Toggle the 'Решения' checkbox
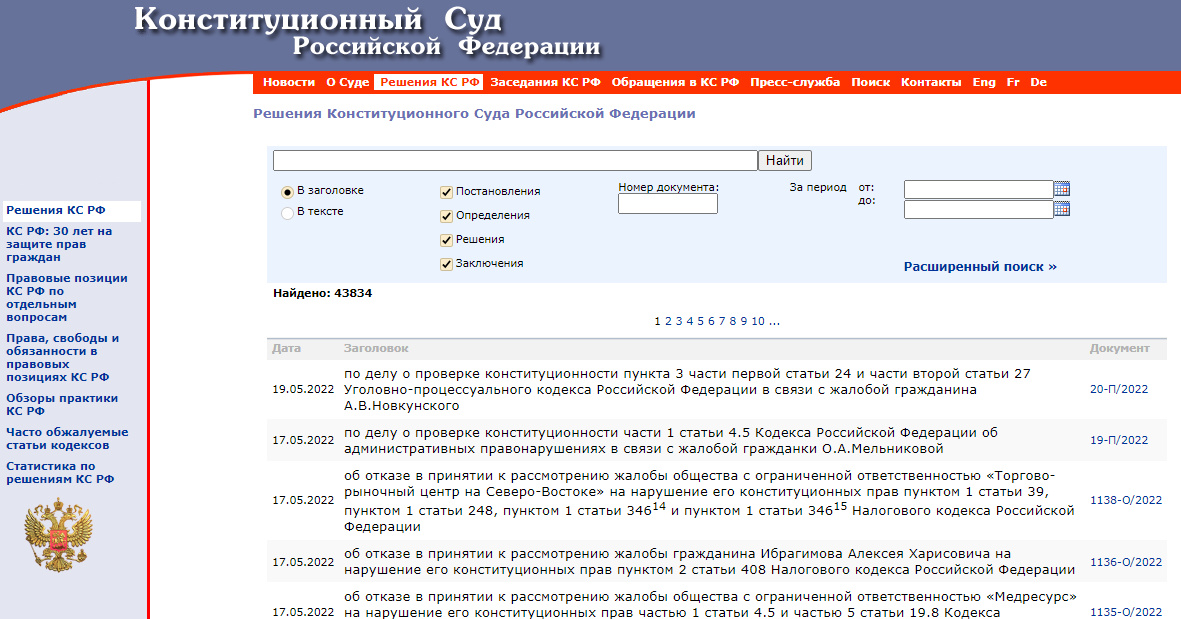Viewport: 1181px width, 619px height. pos(446,240)
